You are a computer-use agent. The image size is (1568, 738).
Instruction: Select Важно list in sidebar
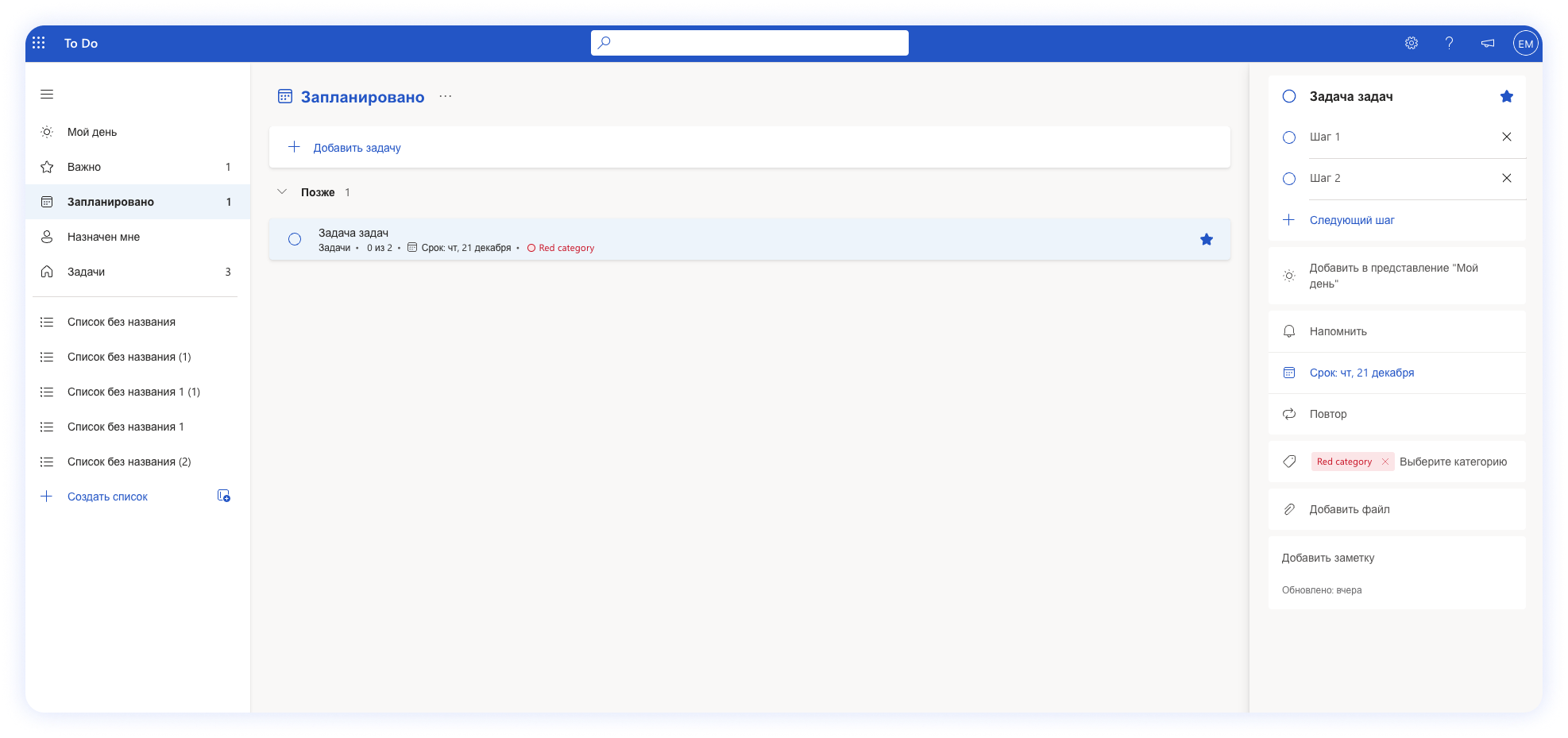pyautogui.click(x=84, y=167)
